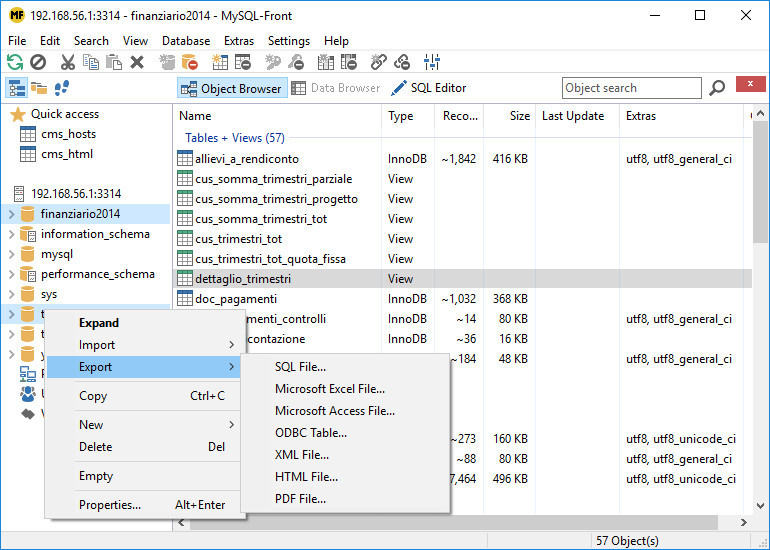Switch to the Object Browser tab
770x550 pixels.
click(x=232, y=88)
